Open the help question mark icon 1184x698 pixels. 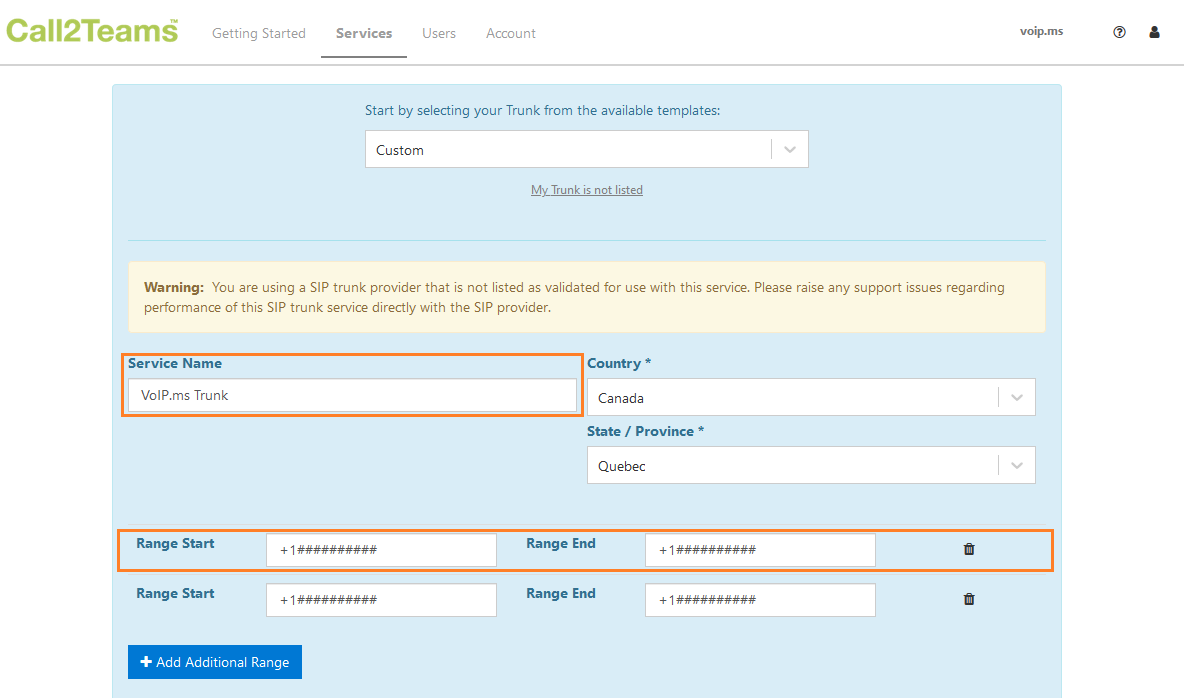[1119, 32]
